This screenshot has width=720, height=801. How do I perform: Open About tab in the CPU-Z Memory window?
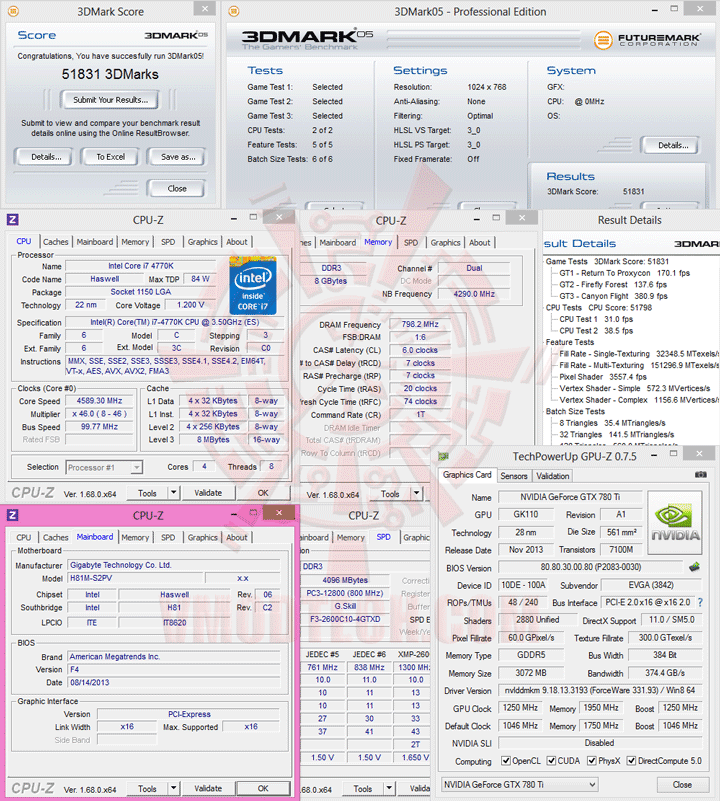(479, 242)
